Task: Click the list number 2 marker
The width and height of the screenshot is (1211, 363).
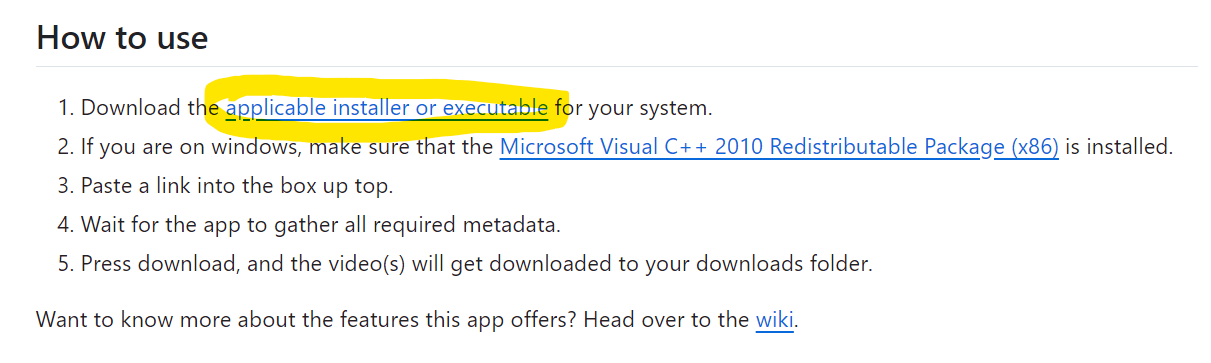Action: [x=64, y=147]
